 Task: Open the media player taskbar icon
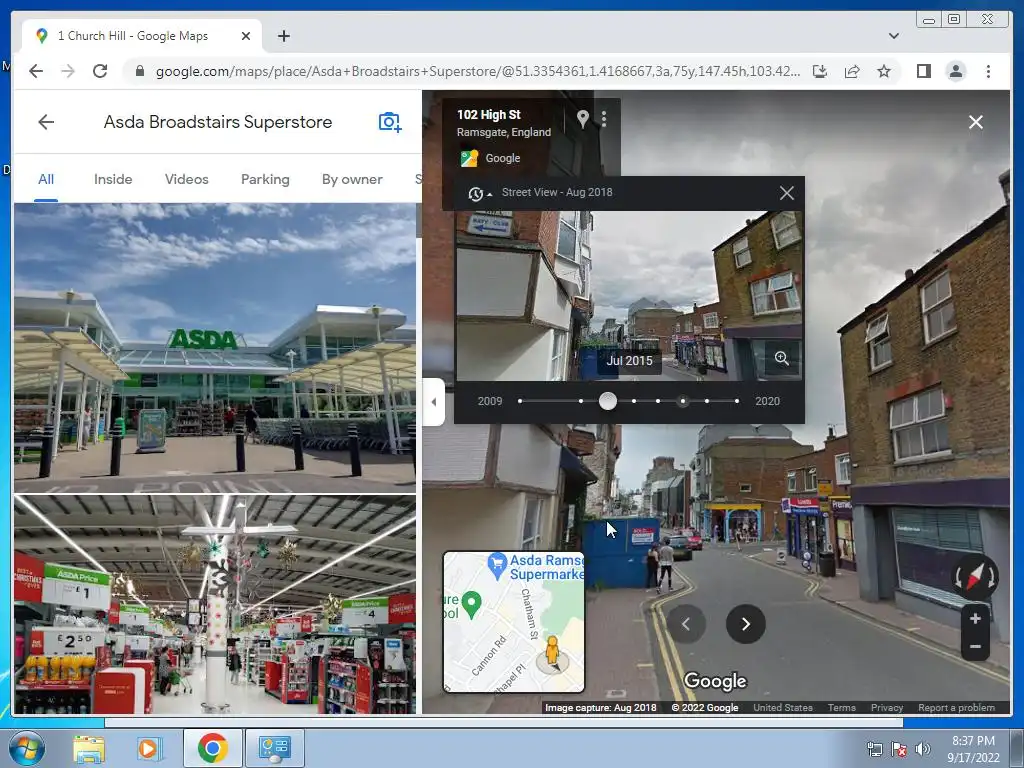click(x=149, y=748)
